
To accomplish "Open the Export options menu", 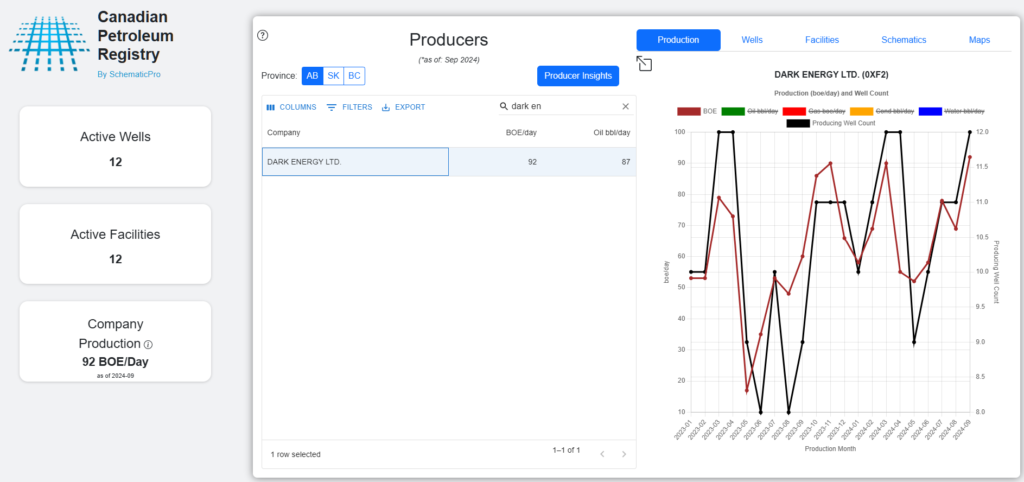I will click(403, 107).
